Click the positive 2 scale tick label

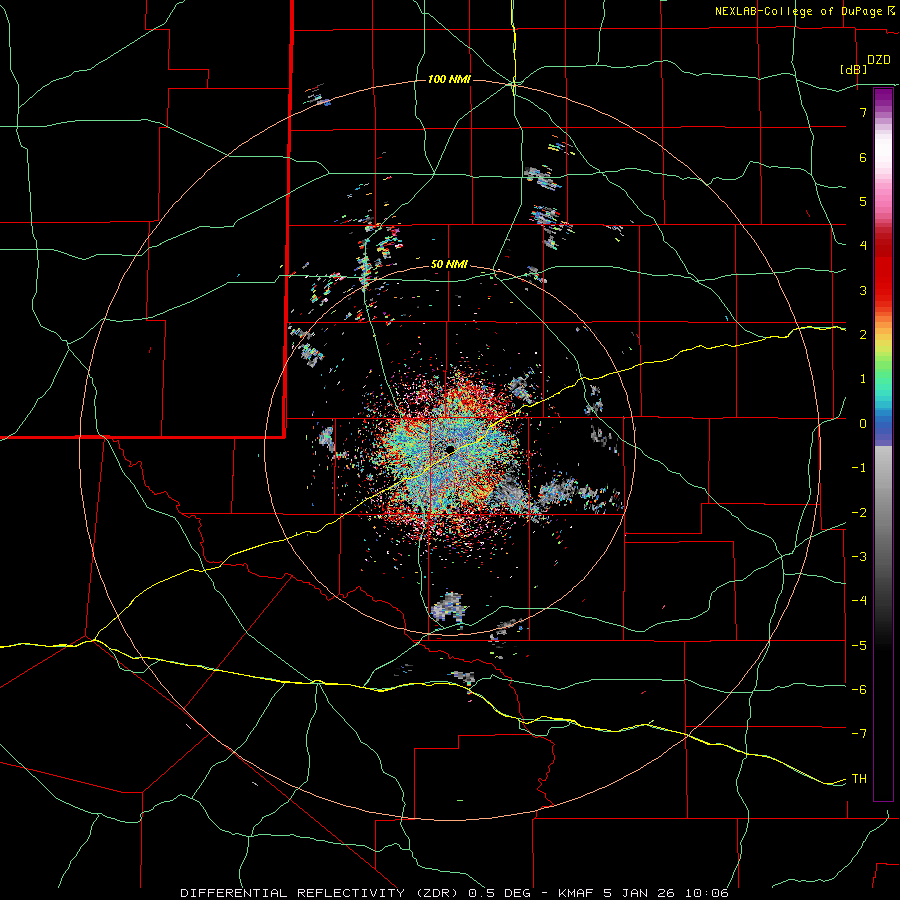(863, 335)
